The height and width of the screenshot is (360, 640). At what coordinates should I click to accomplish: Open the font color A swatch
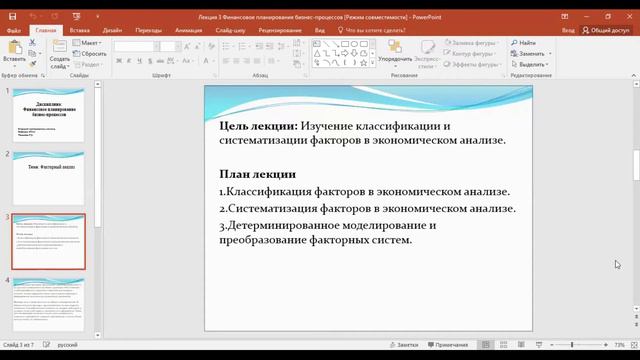point(206,61)
